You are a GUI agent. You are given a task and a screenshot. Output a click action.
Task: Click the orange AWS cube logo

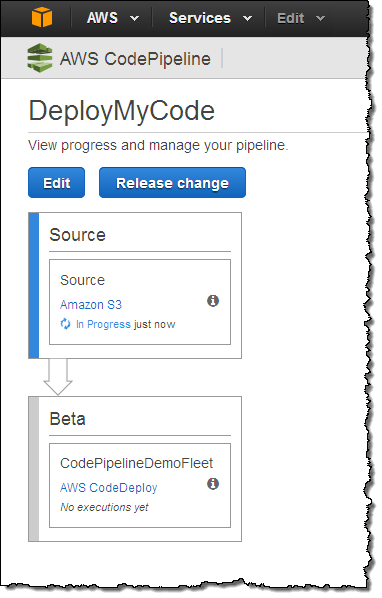tap(42, 18)
